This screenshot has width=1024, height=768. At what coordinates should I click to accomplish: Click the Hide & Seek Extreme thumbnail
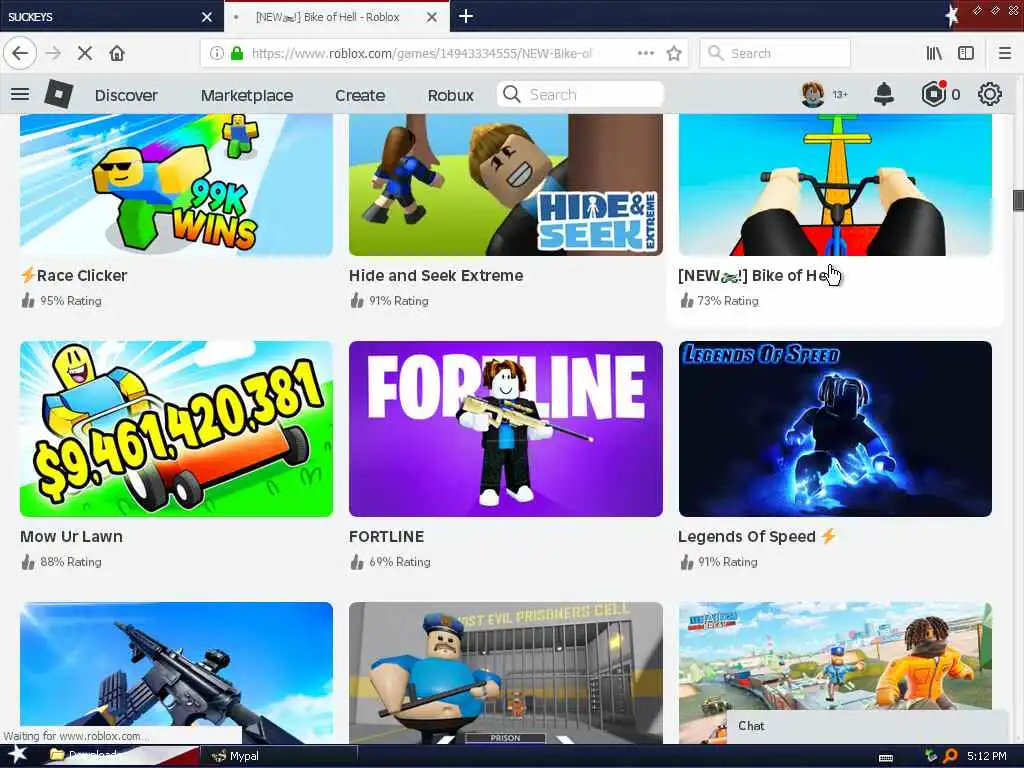(505, 185)
